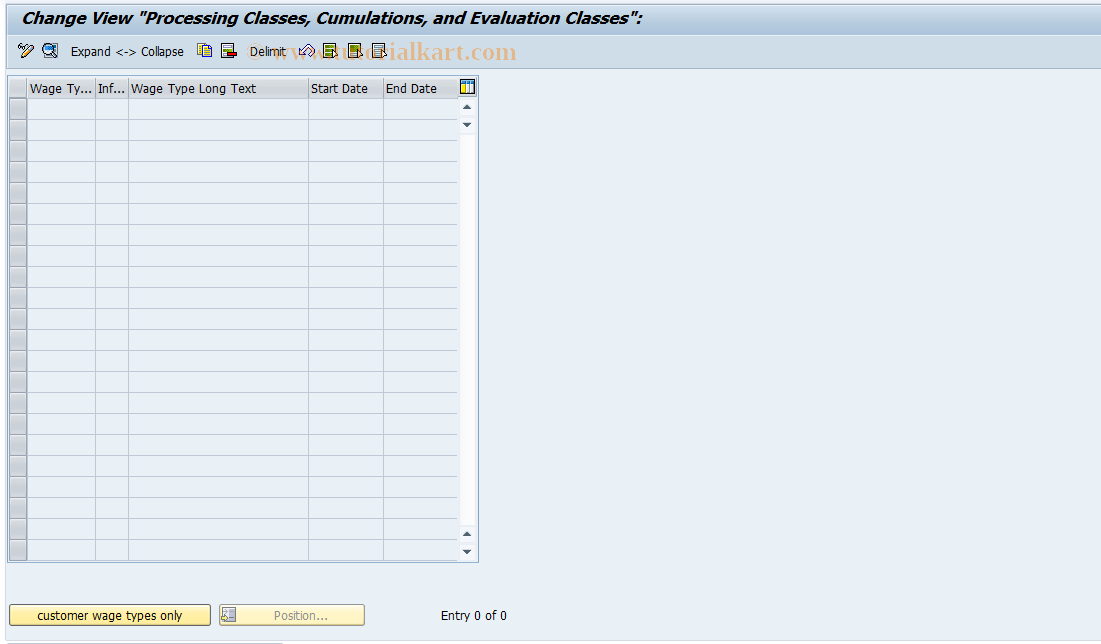This screenshot has height=644, width=1101.
Task: Click the scroll up arrow at top of table
Action: click(467, 107)
